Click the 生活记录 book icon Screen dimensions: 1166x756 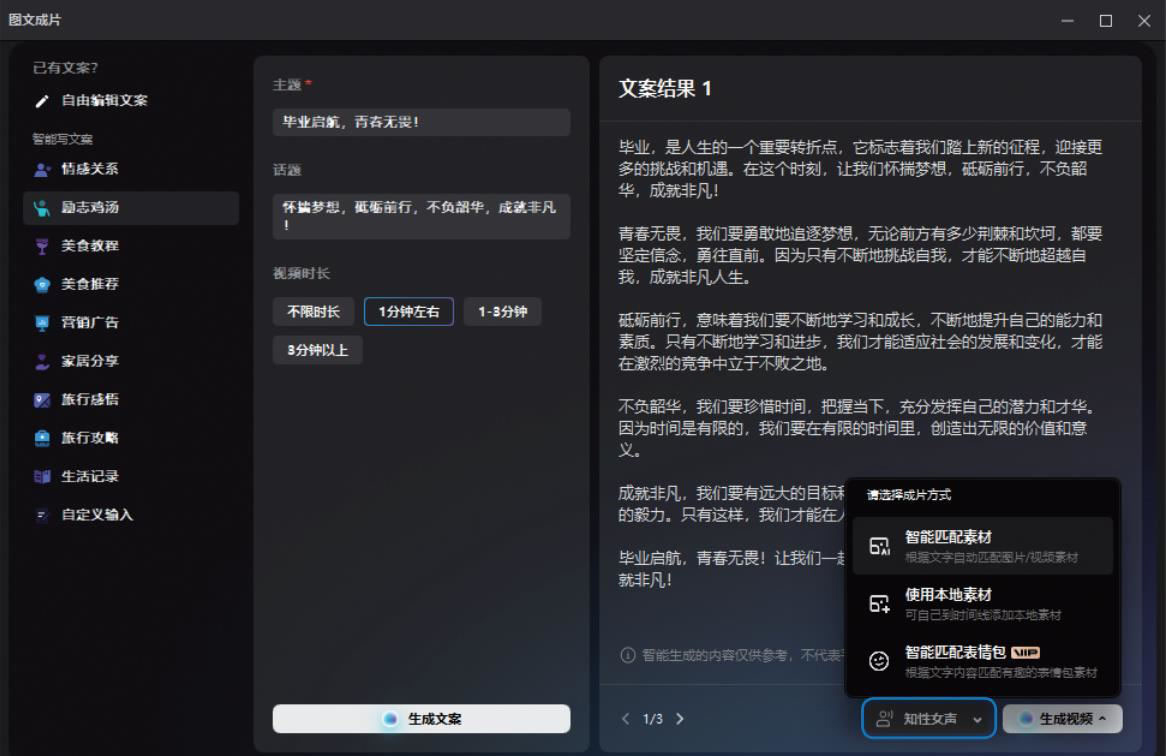point(42,477)
